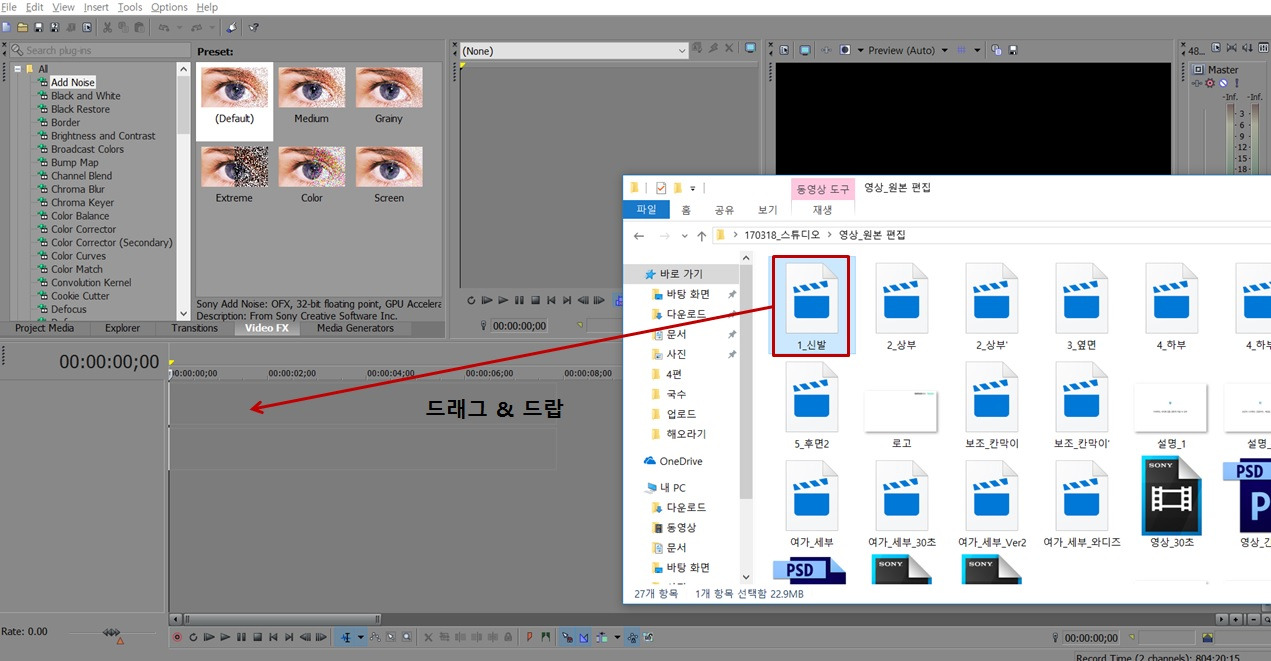Open the Options menu
This screenshot has height=661, width=1271.
pyautogui.click(x=169, y=7)
